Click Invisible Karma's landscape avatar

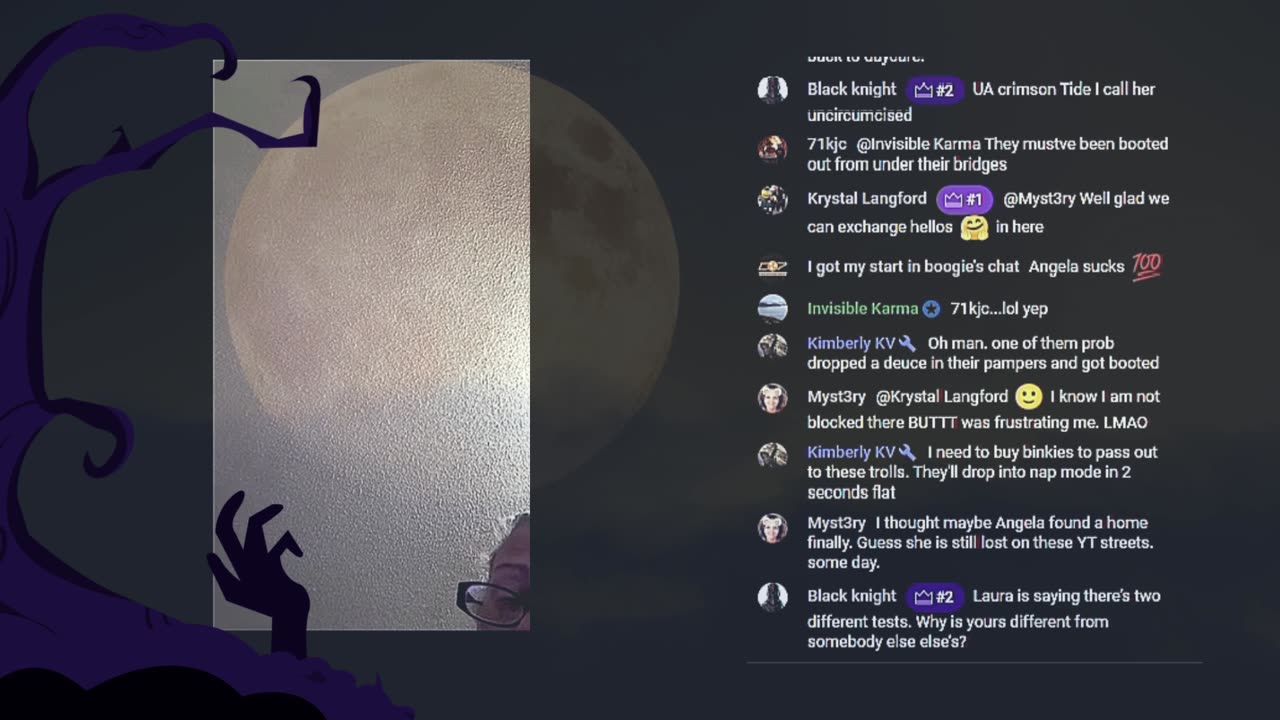(x=772, y=309)
